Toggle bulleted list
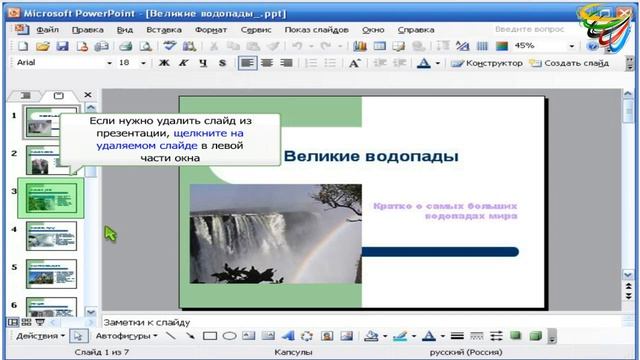This screenshot has height=360, width=640. [x=330, y=63]
